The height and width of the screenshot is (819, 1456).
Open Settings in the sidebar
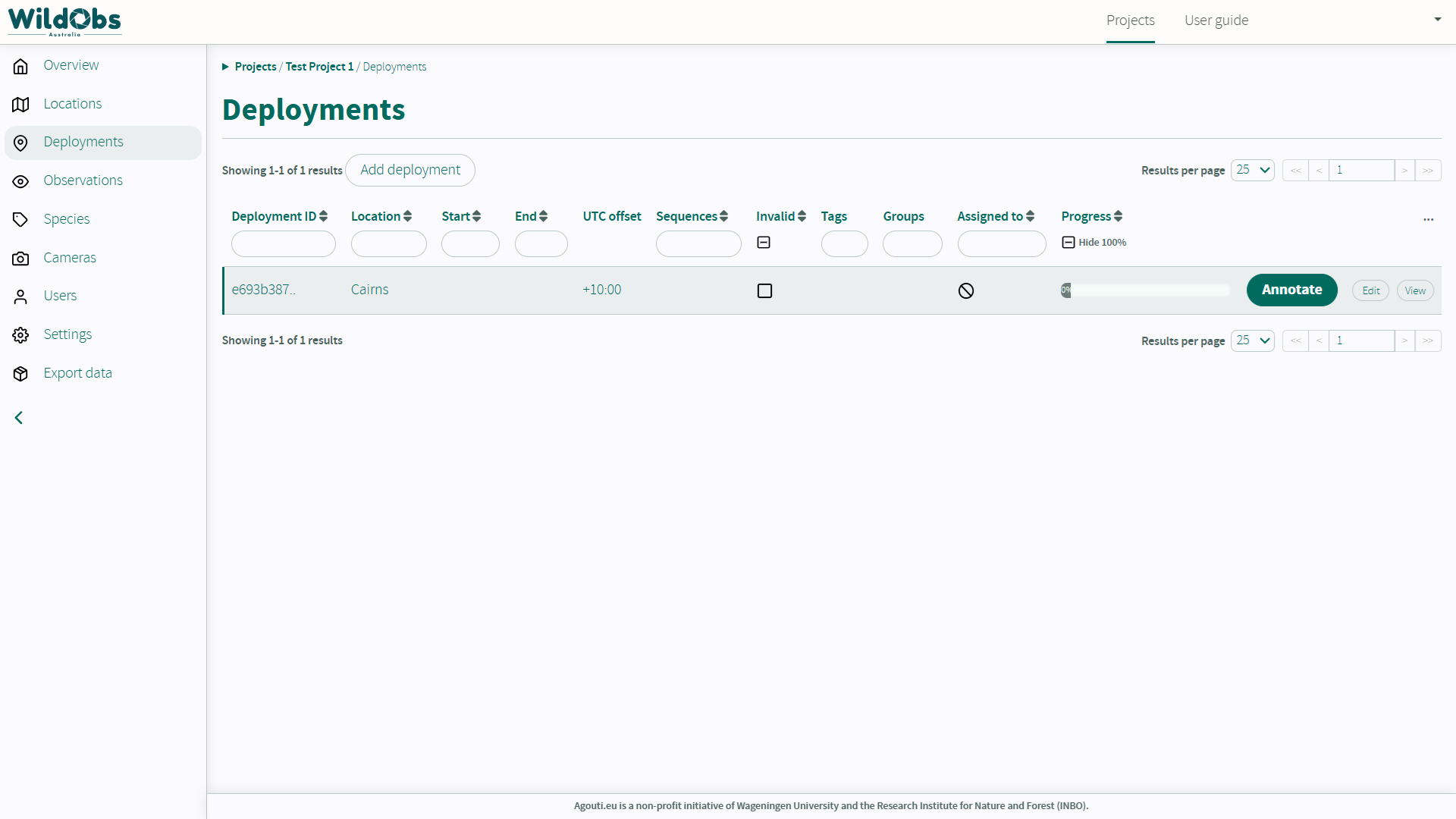[x=67, y=334]
